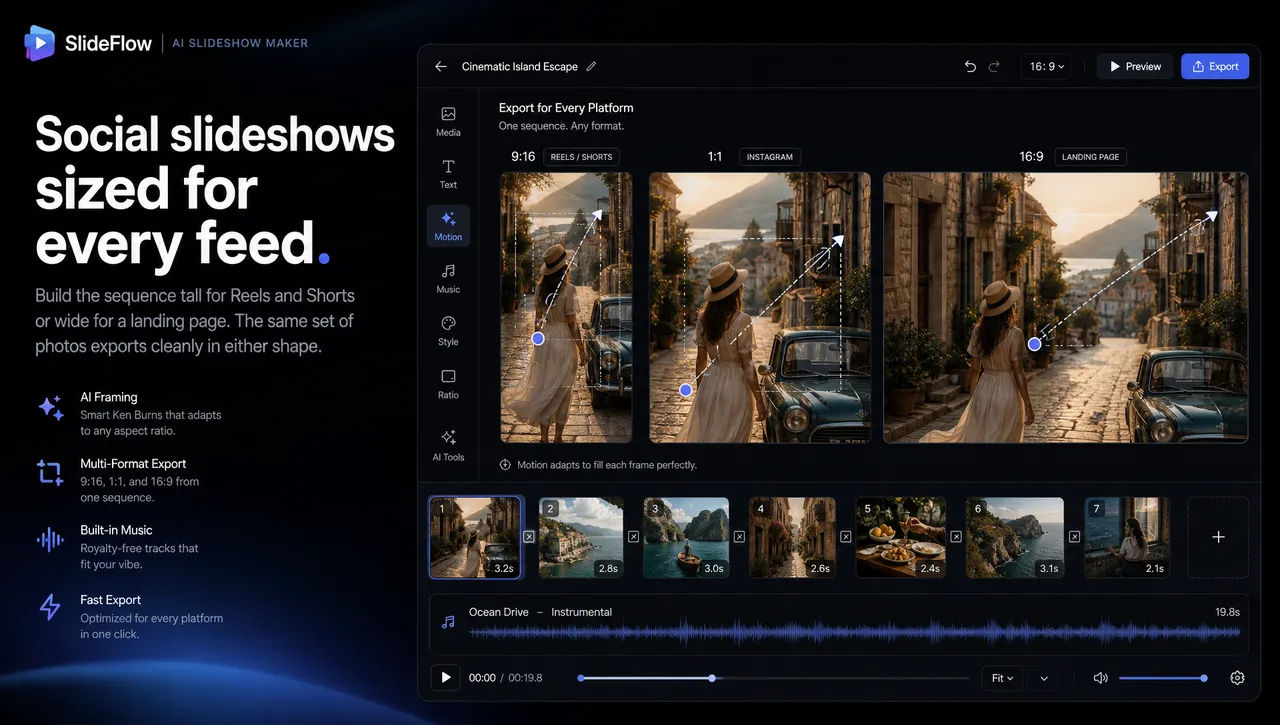The image size is (1280, 725).
Task: Open playback settings gear icon
Action: click(x=1237, y=678)
